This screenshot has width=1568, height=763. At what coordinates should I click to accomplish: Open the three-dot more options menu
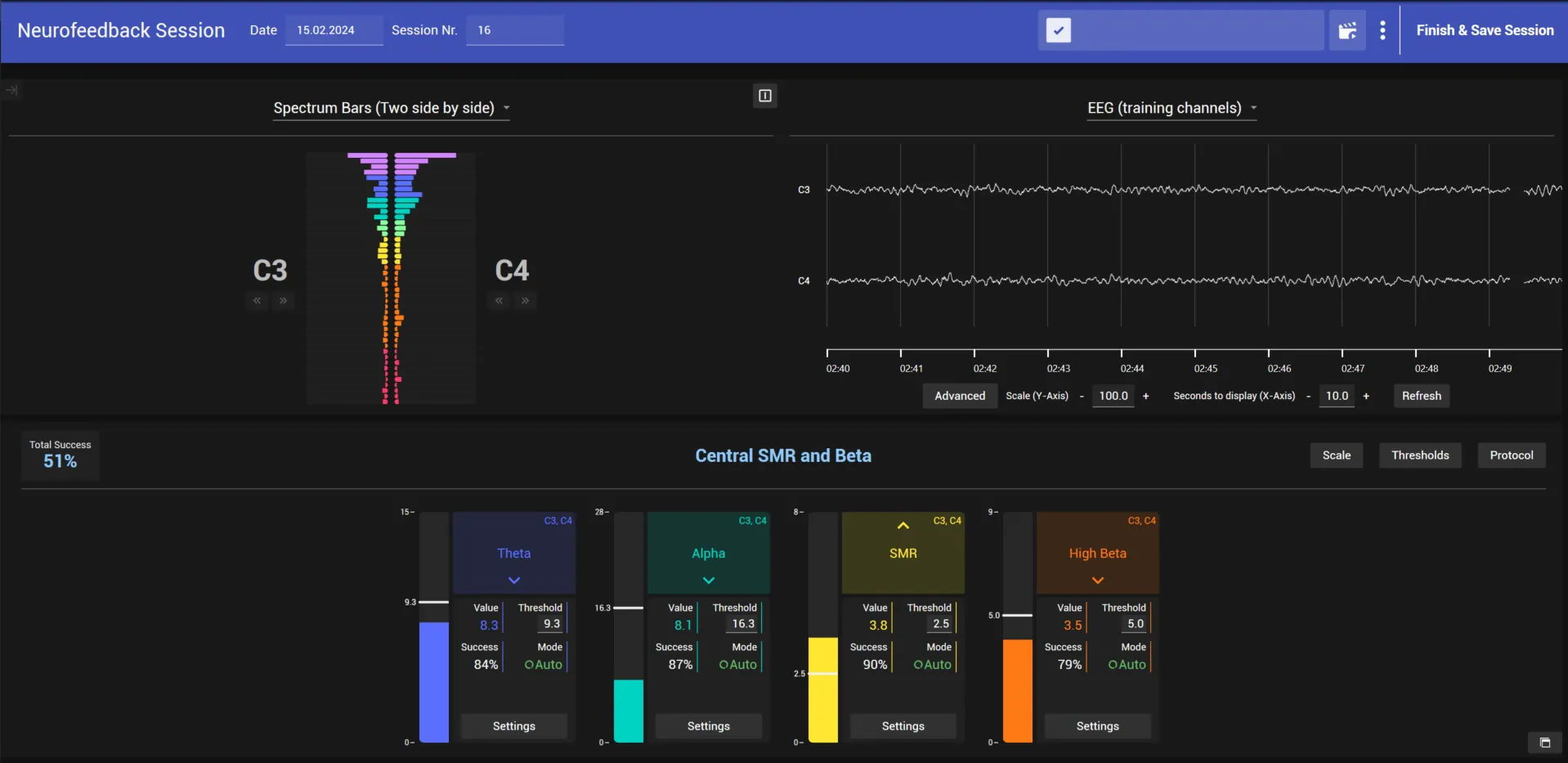1382,31
